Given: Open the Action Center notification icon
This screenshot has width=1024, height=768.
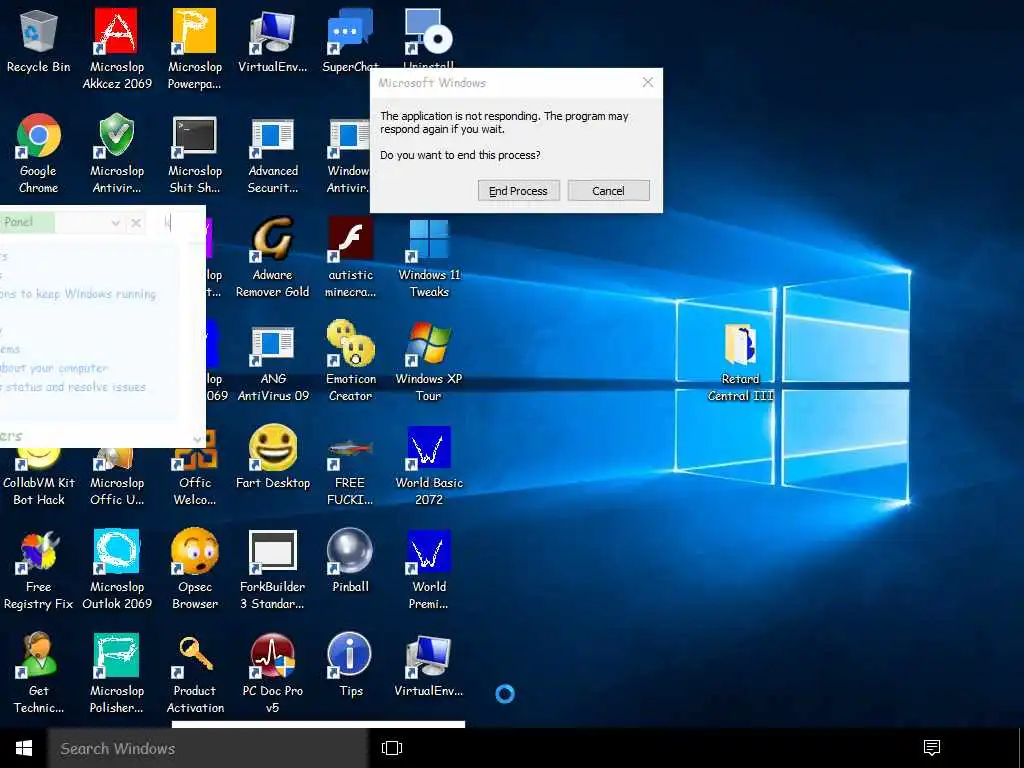Looking at the screenshot, I should [x=932, y=748].
